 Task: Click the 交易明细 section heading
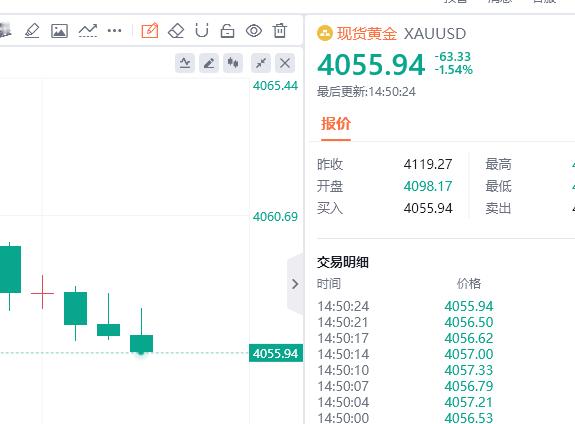click(x=343, y=262)
